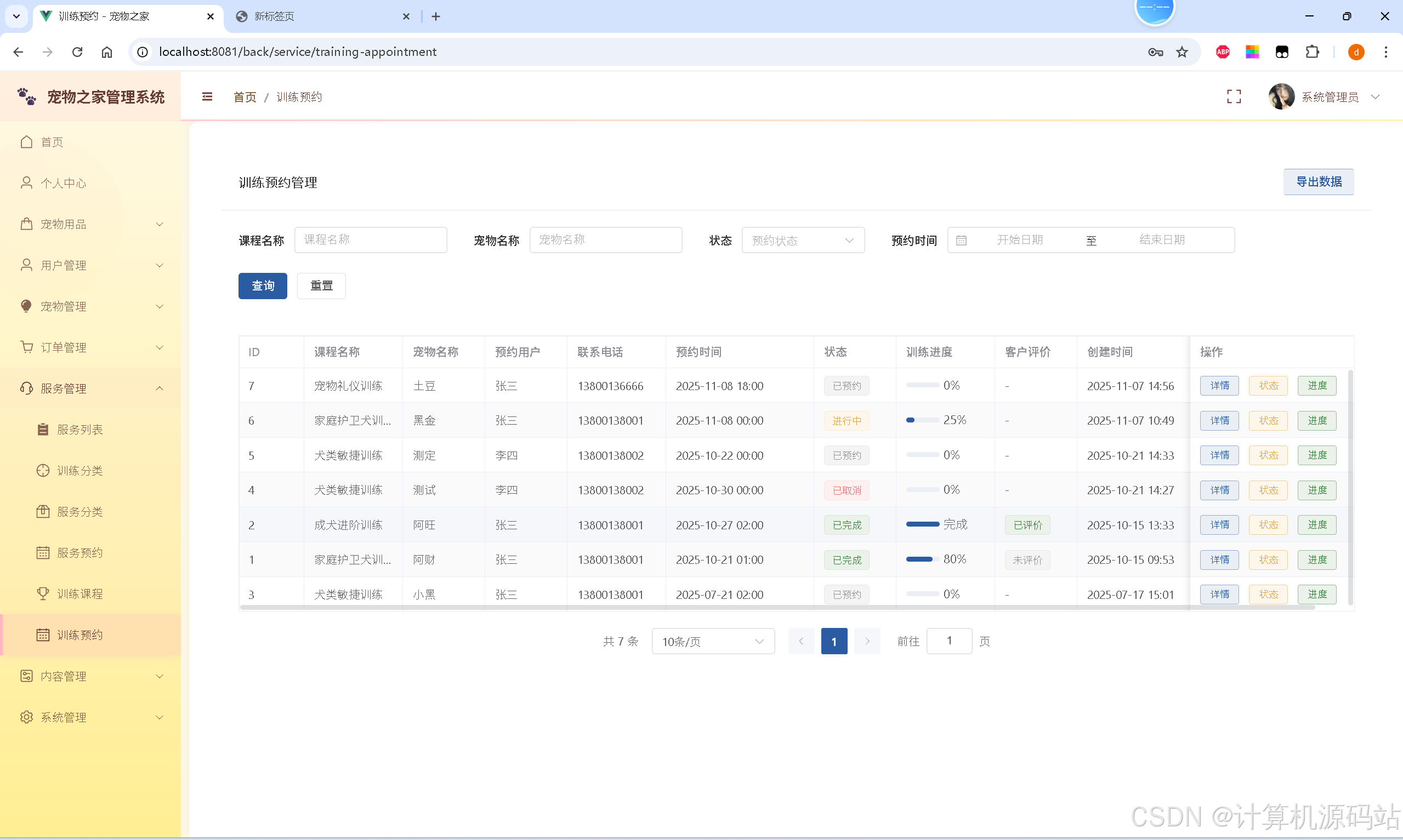Click the browser reload icon

(77, 52)
